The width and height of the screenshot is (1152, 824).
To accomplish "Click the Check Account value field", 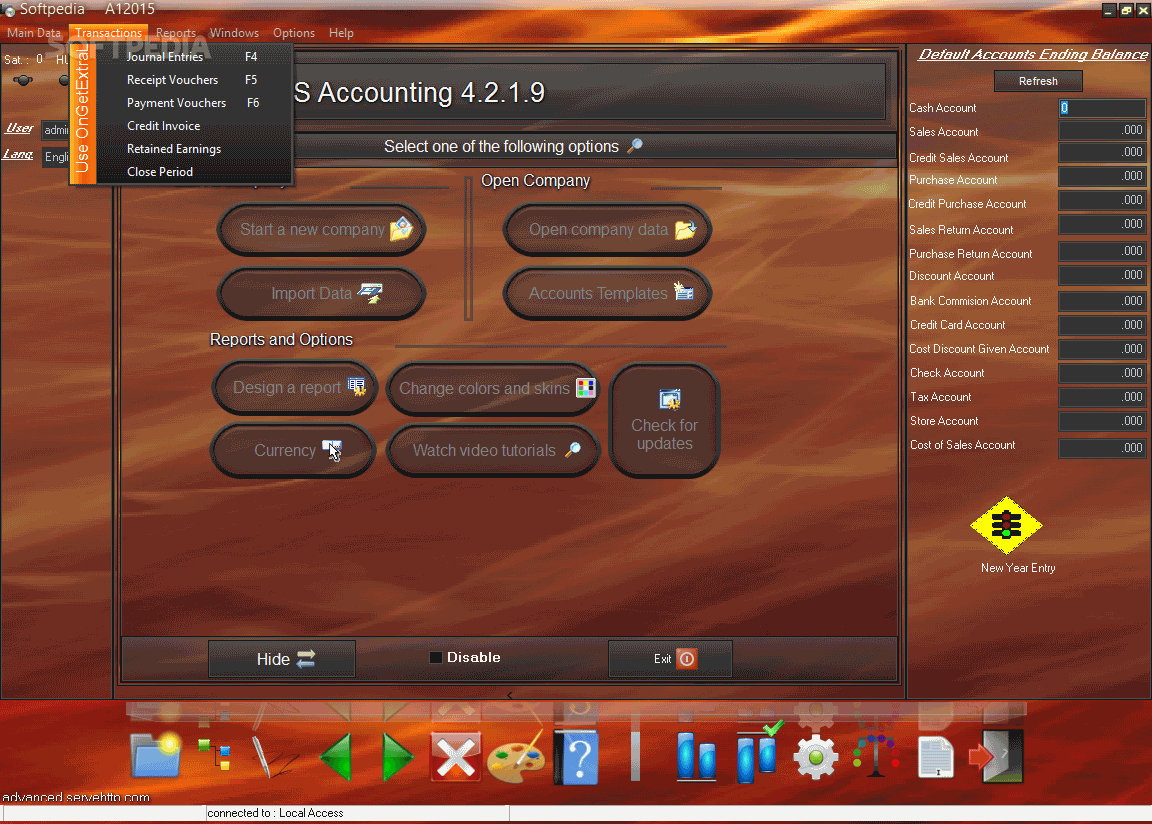I will (1102, 372).
